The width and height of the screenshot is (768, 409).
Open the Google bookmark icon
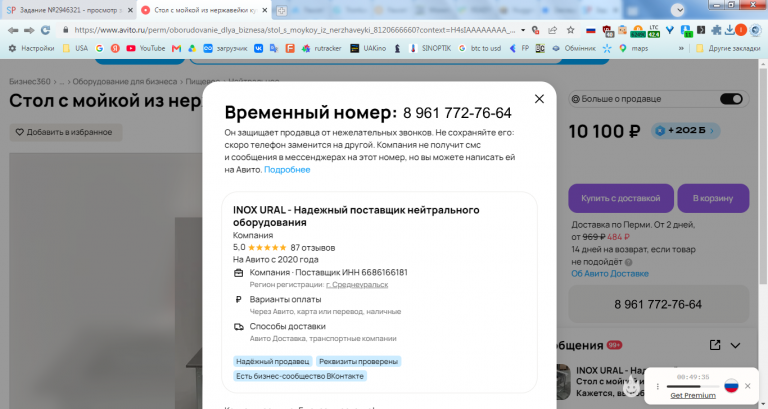(99, 48)
